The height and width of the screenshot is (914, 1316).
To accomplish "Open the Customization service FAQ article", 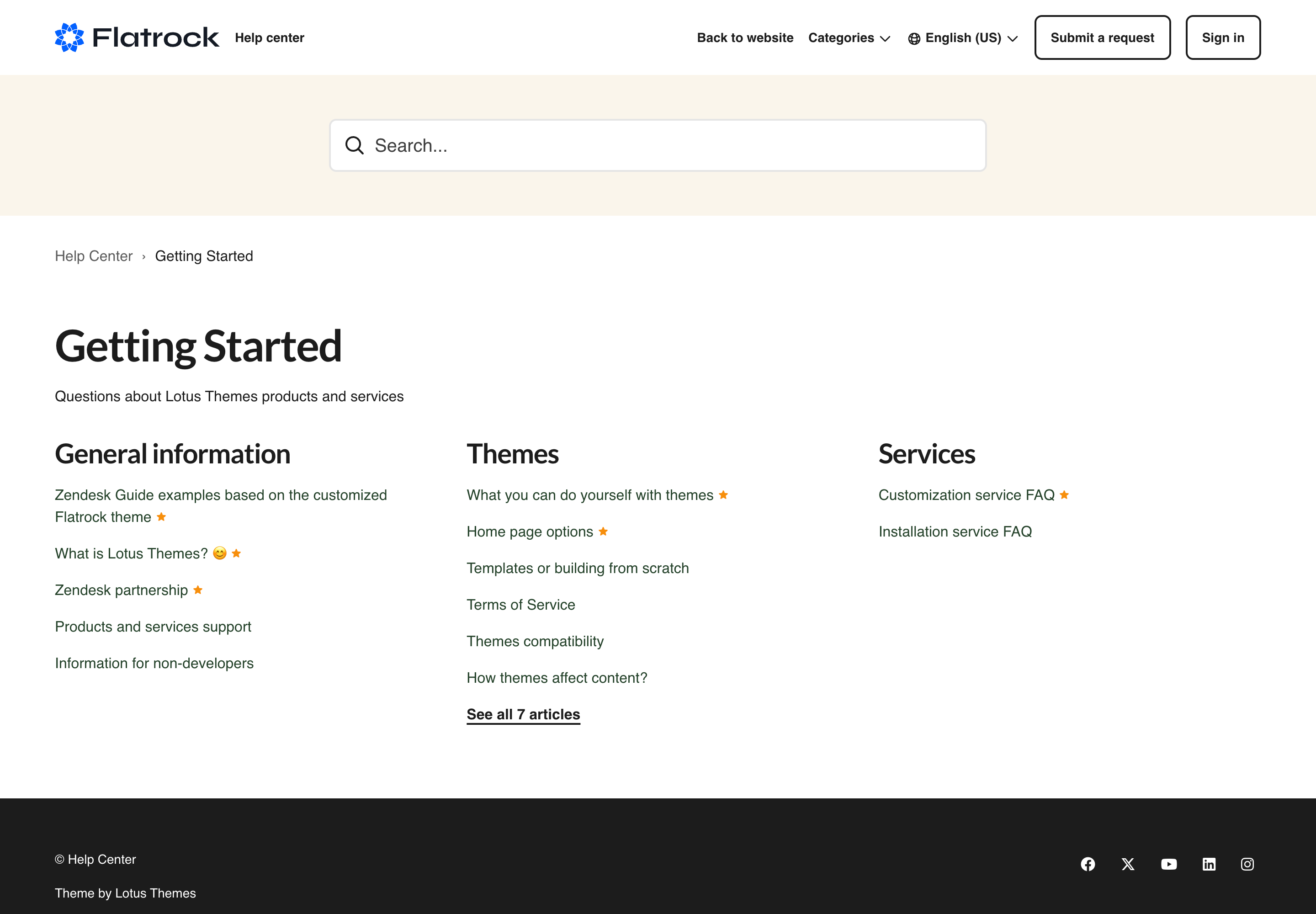I will click(966, 495).
